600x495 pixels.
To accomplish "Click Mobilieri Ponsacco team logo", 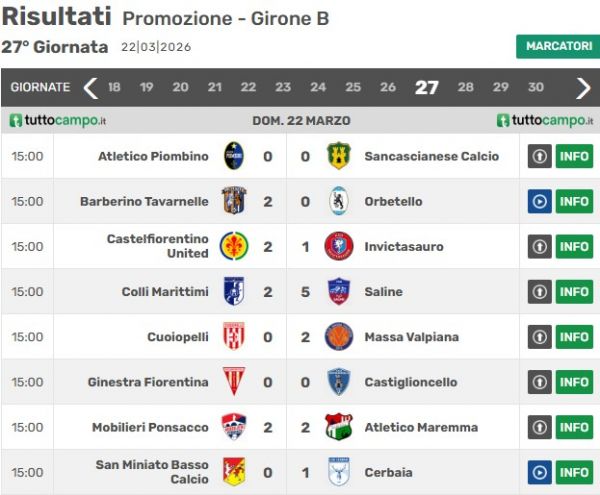I will coord(234,427).
